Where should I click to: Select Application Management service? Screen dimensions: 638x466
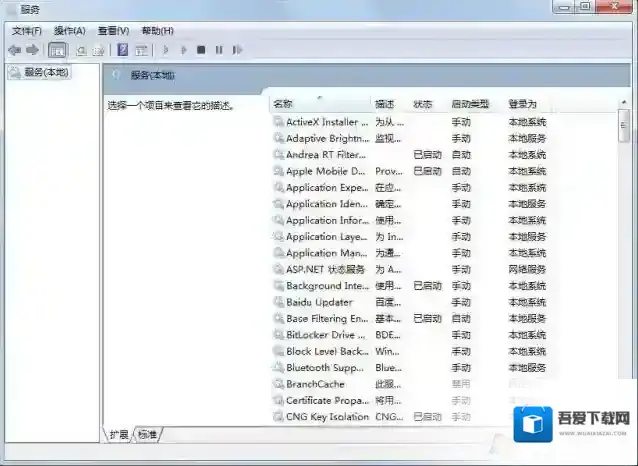coord(410,253)
